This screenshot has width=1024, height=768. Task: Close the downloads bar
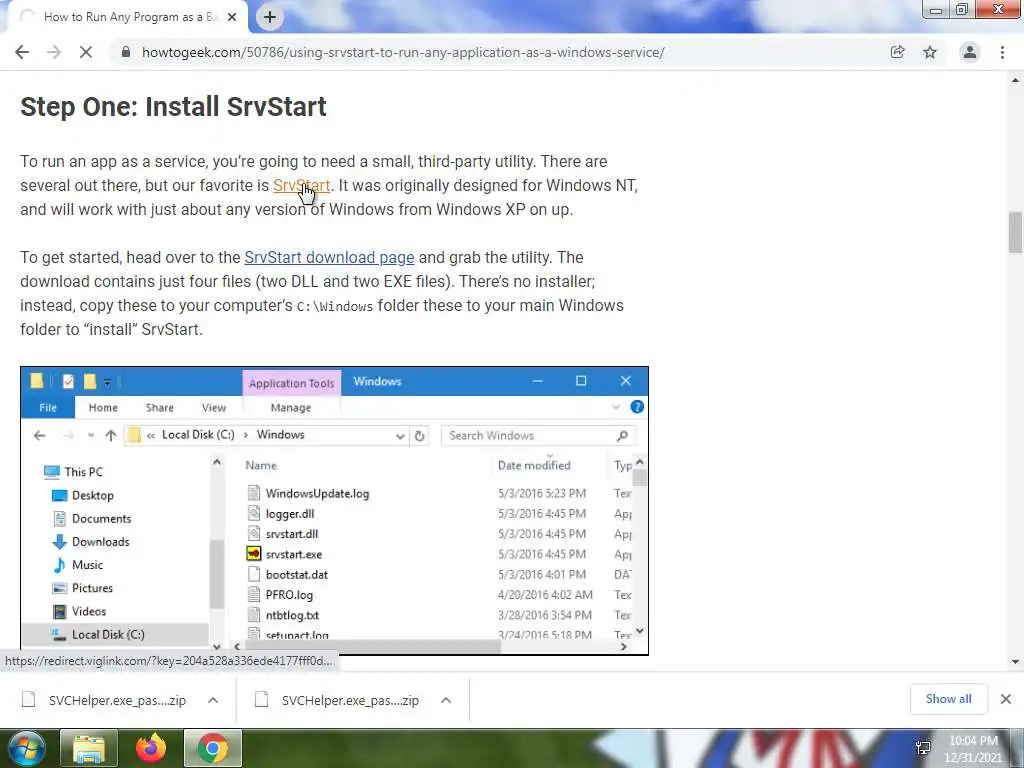[x=1006, y=699]
